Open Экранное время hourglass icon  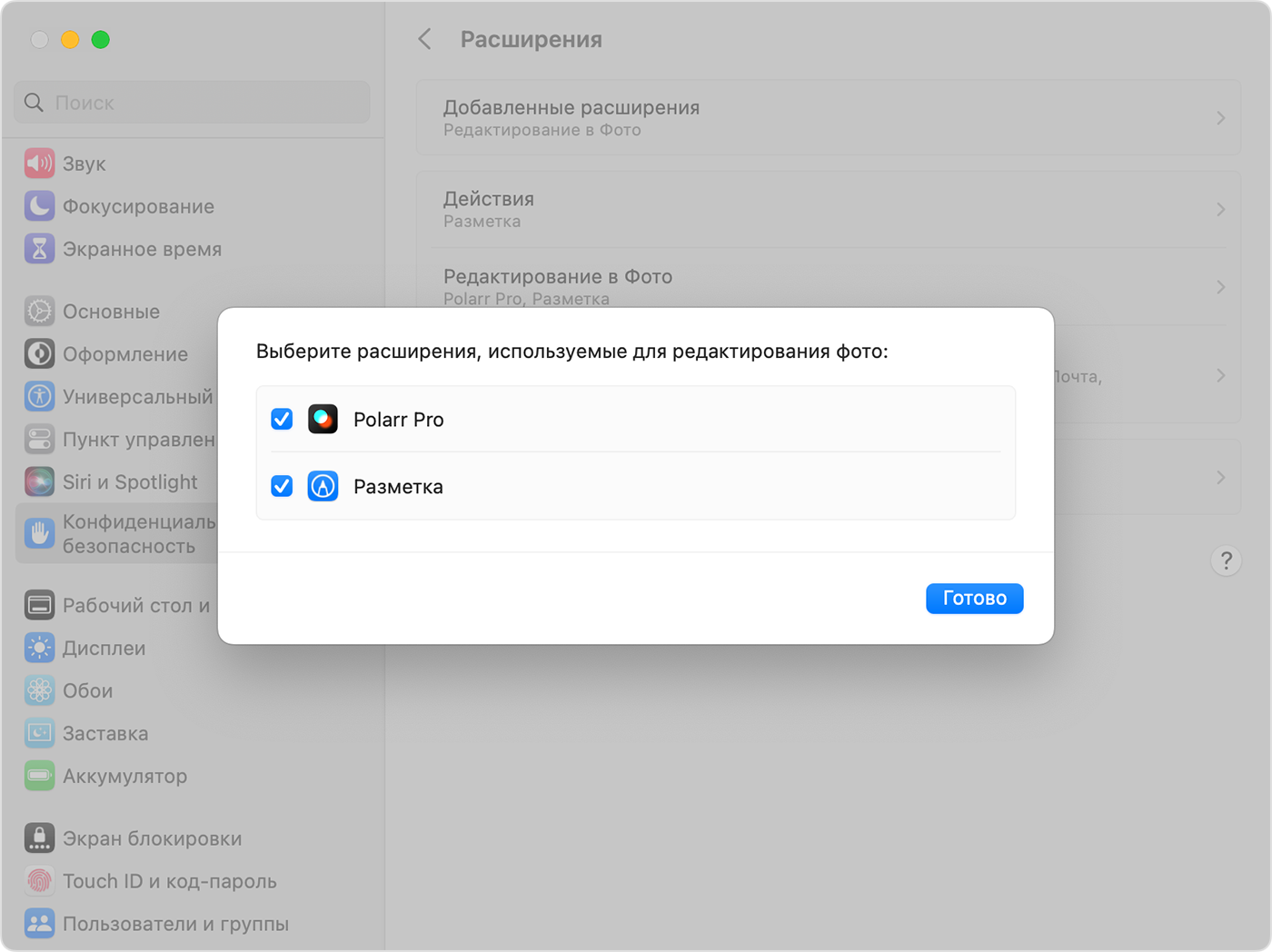pyautogui.click(x=39, y=249)
